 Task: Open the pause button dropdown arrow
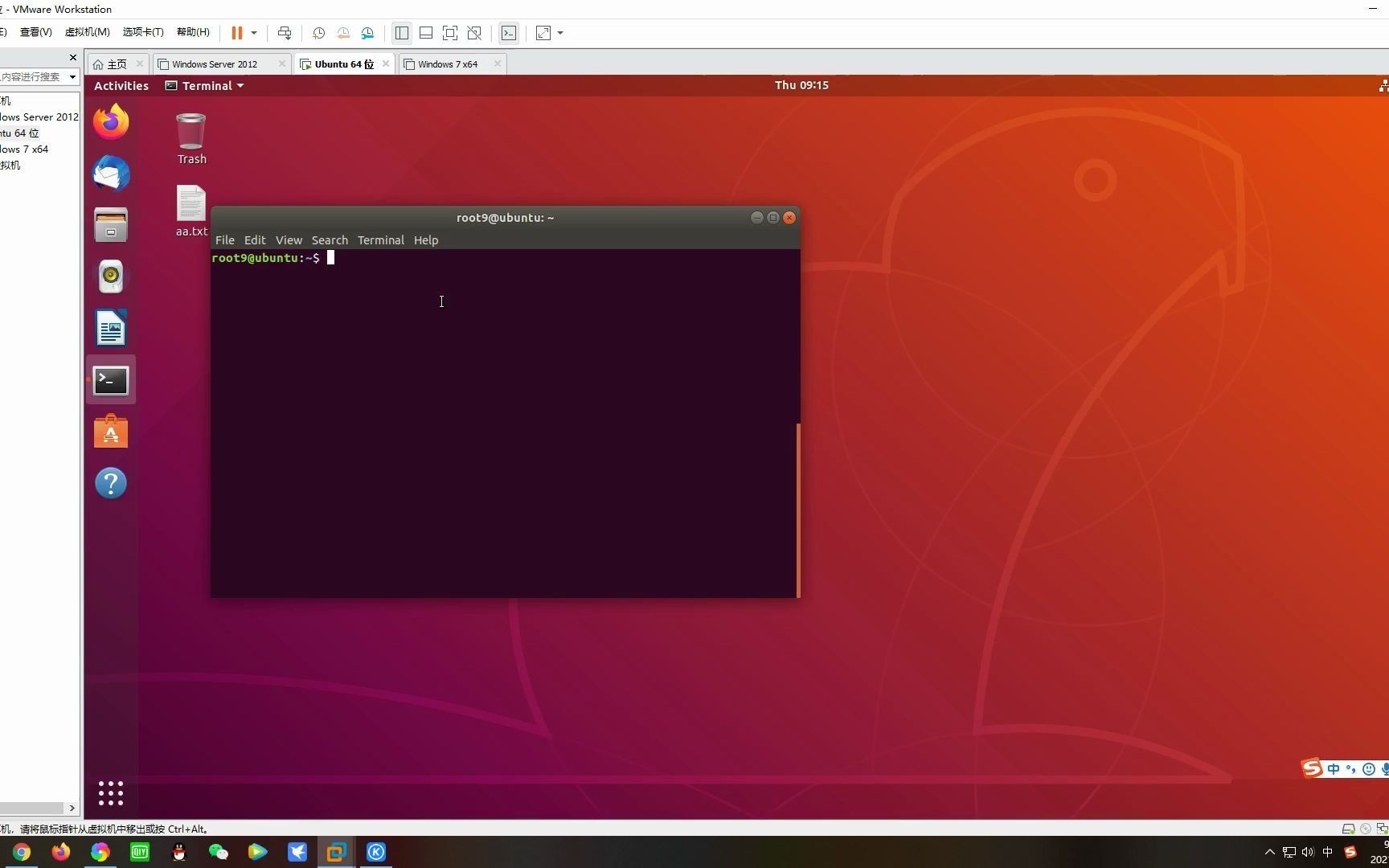[253, 33]
